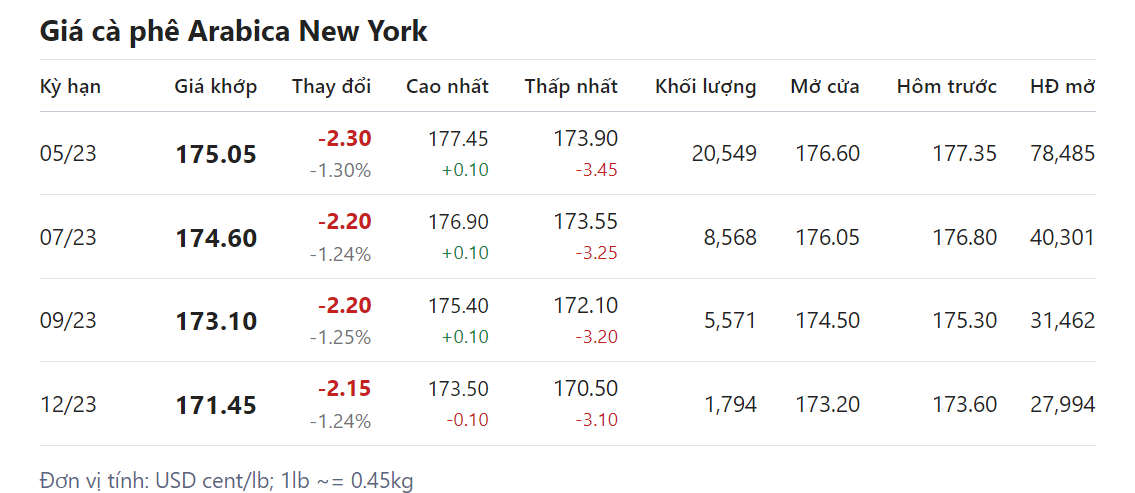Click the 'Đơn vị tính' unit footnote

[226, 481]
